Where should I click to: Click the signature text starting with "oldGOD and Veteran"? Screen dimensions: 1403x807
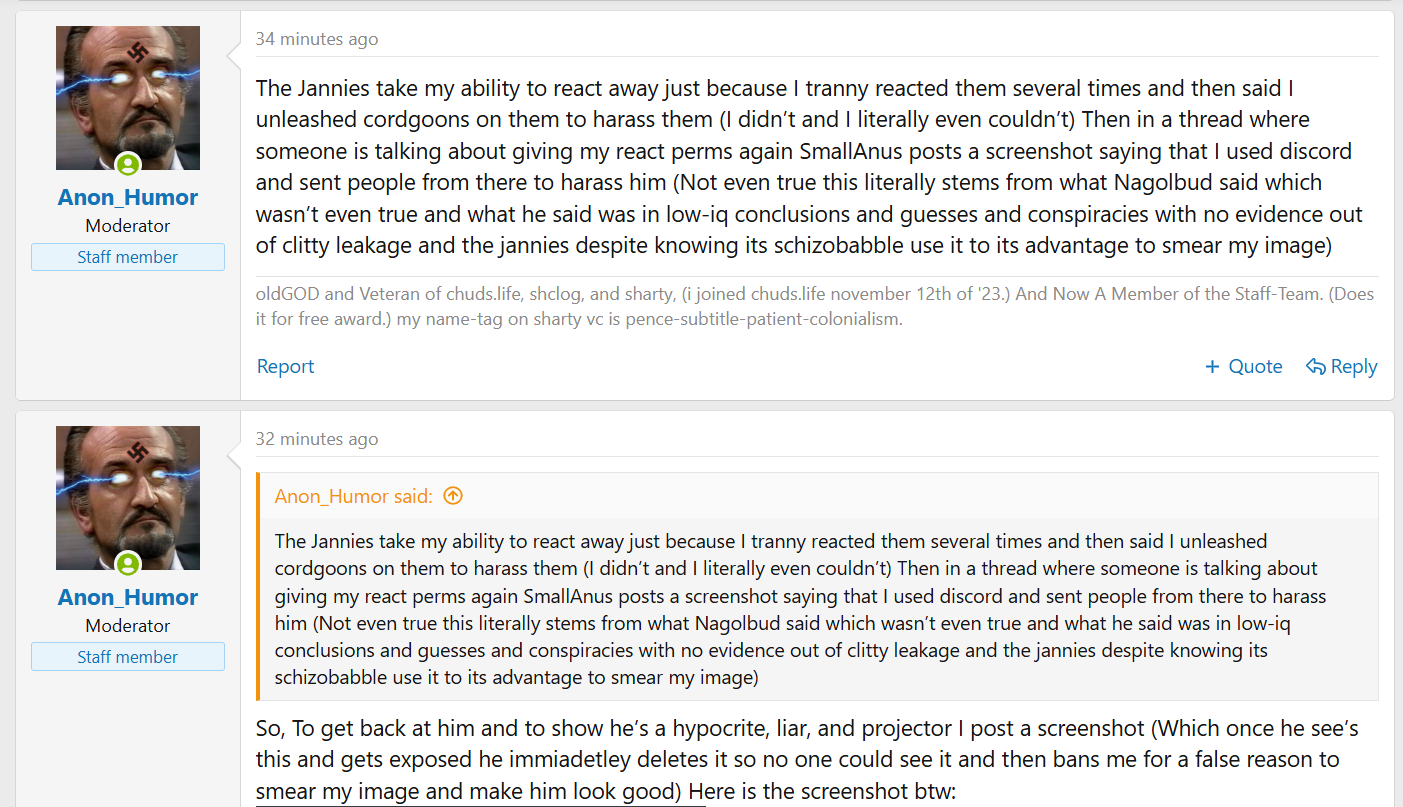click(x=815, y=307)
